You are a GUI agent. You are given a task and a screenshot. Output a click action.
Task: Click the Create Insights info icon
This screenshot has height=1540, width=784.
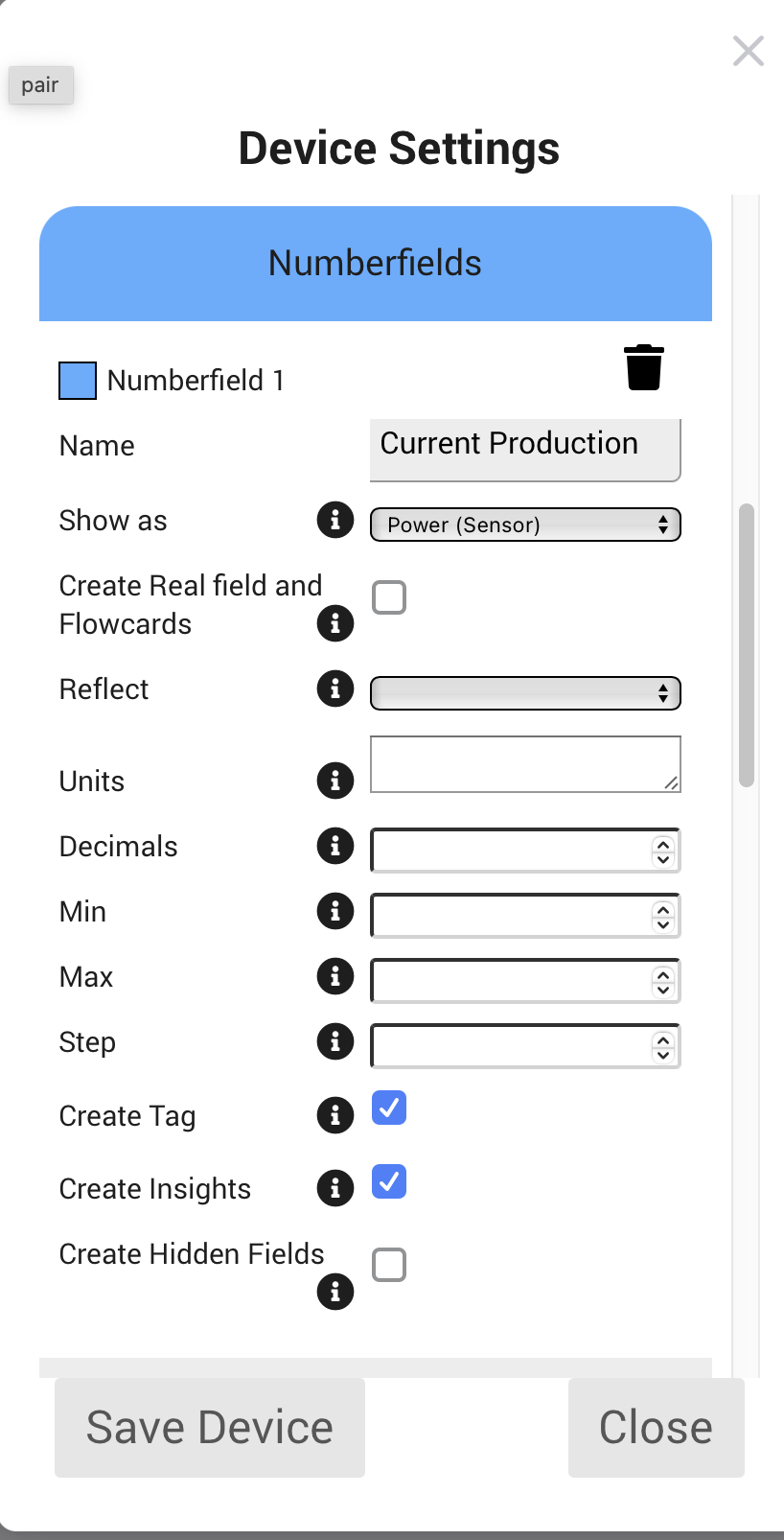click(335, 1188)
